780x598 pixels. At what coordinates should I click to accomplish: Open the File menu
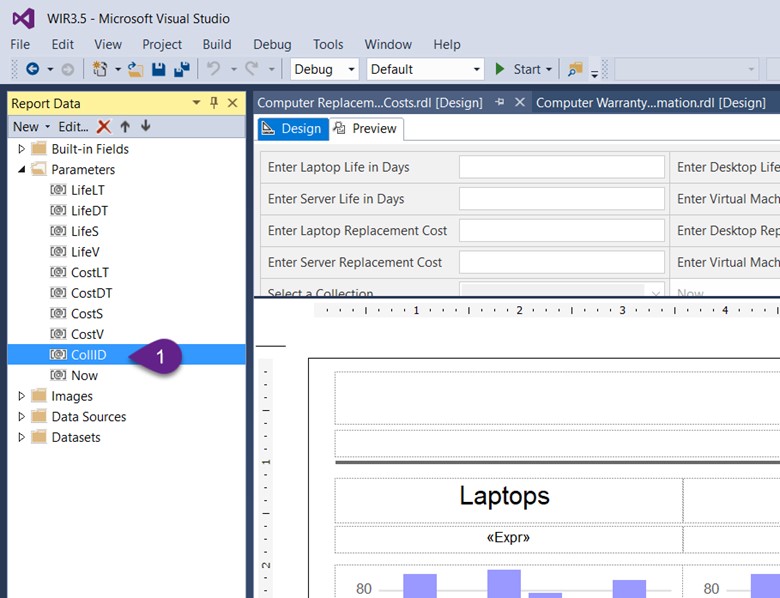[20, 44]
